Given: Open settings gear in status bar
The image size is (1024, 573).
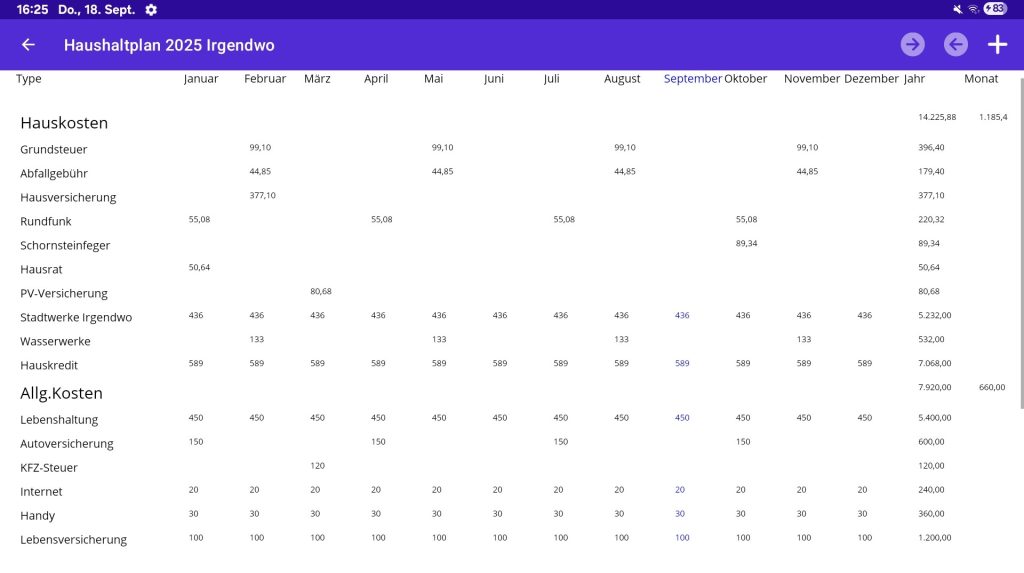Looking at the screenshot, I should pyautogui.click(x=151, y=9).
